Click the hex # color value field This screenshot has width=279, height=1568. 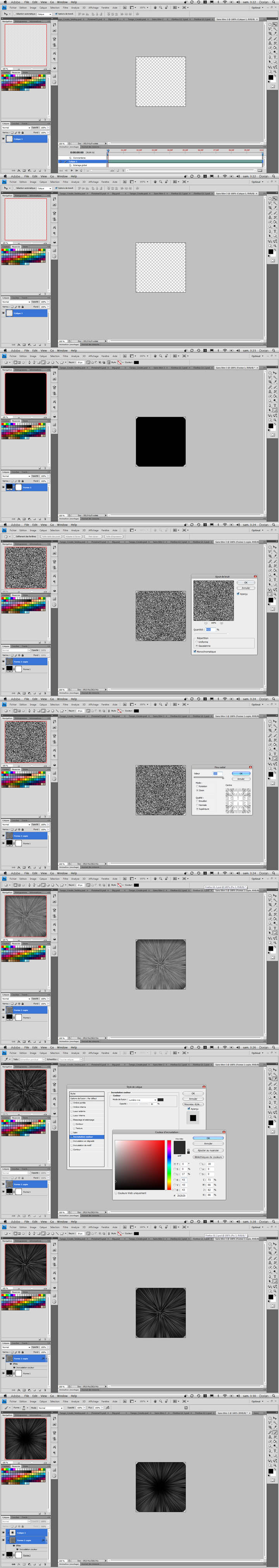181,1196
